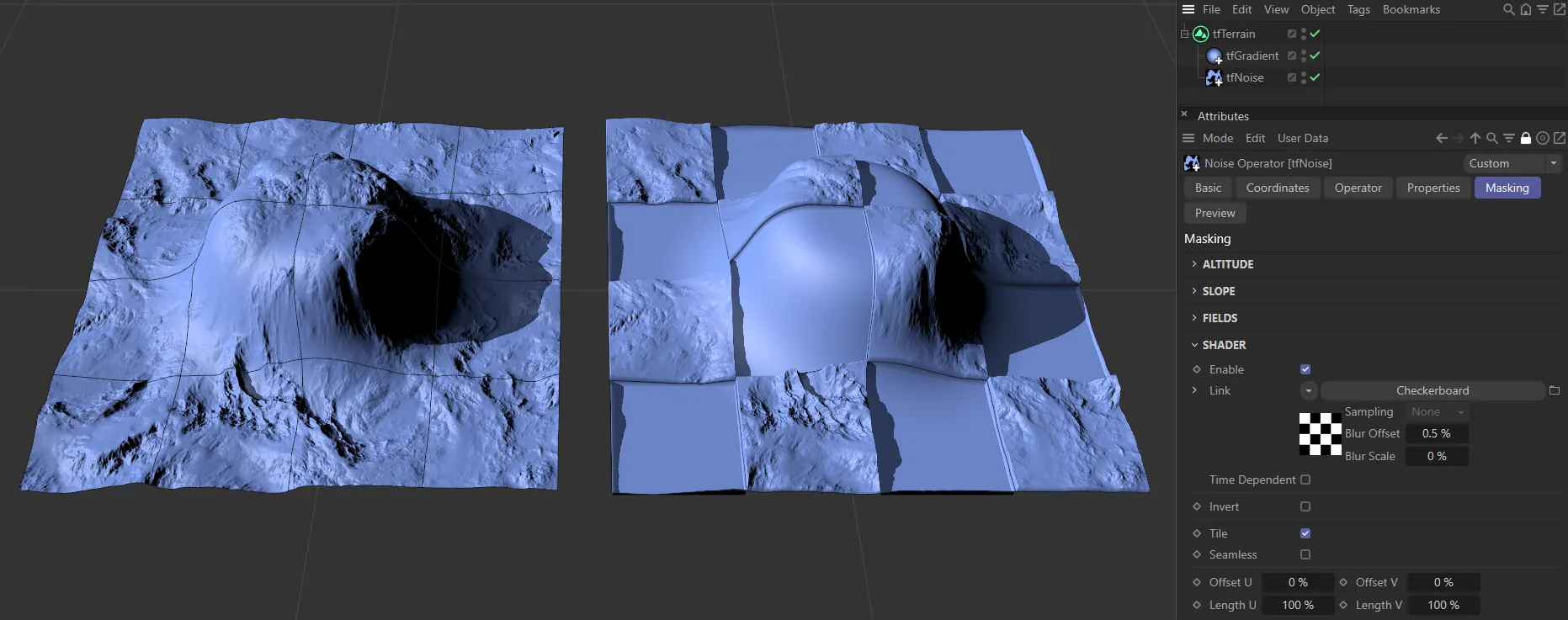
Task: Switch to the Coordinates tab
Action: click(1278, 188)
